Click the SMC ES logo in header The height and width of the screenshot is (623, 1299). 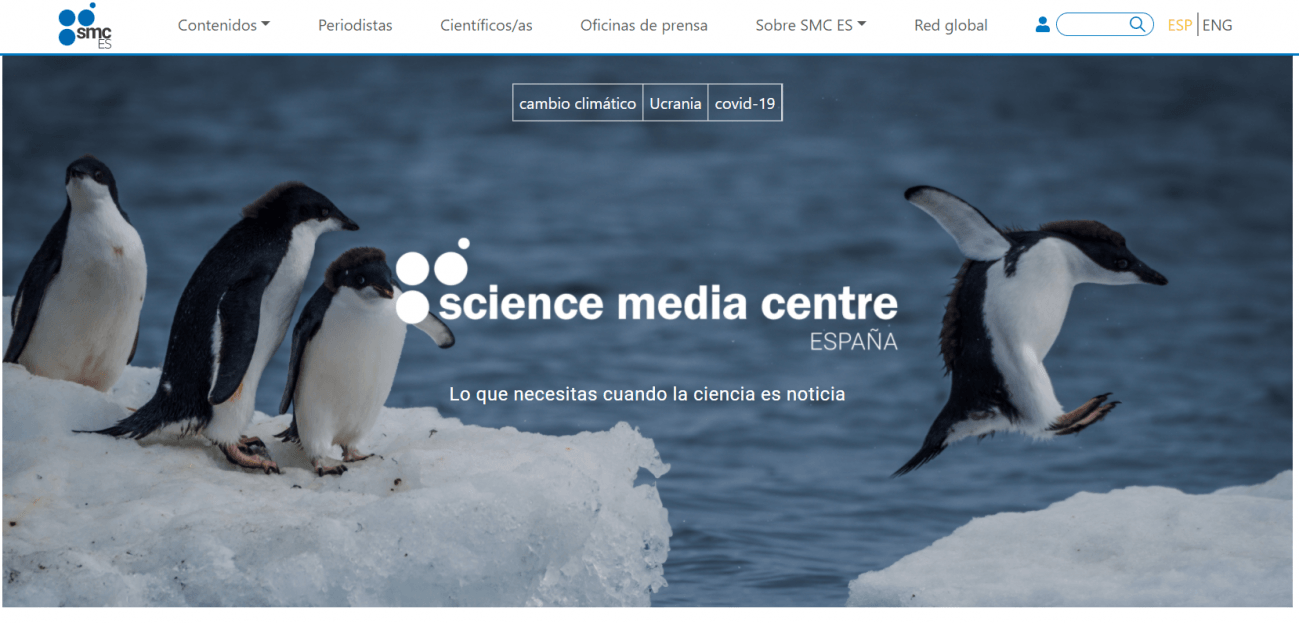(x=85, y=25)
